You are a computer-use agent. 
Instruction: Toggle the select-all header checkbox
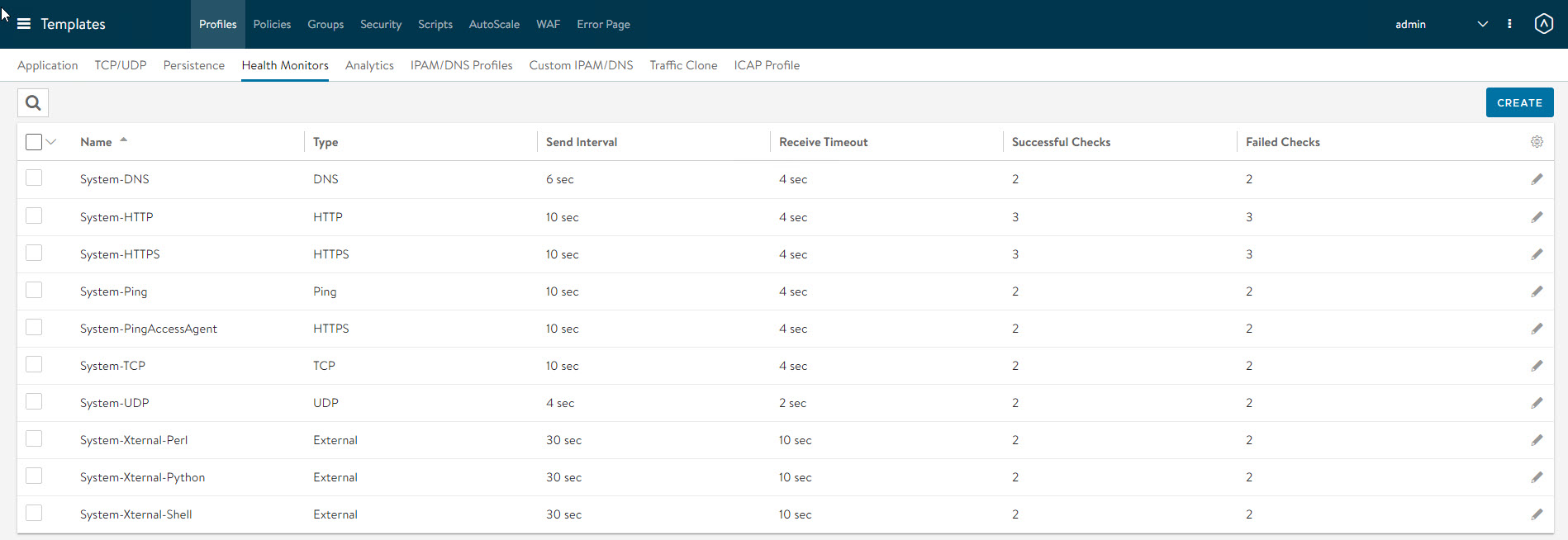[x=34, y=142]
